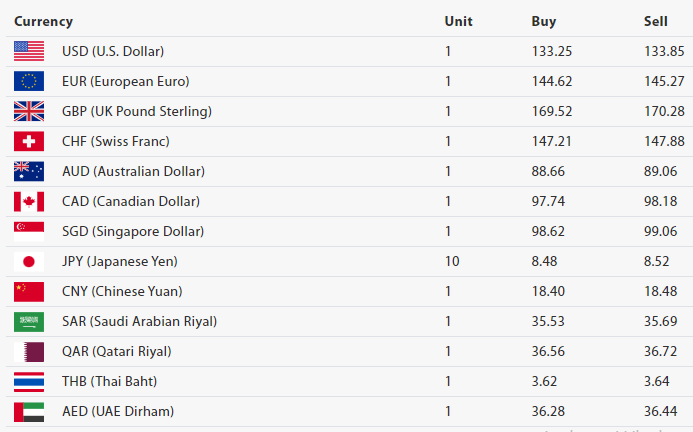Click the Qatar flag icon
Viewport: 693px width, 432px height.
[29, 351]
